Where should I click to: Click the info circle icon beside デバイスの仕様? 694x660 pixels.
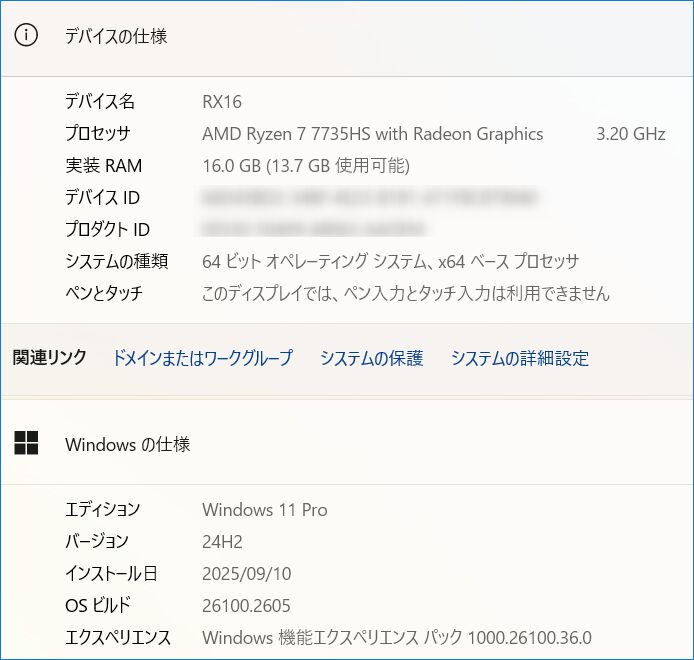pyautogui.click(x=26, y=35)
